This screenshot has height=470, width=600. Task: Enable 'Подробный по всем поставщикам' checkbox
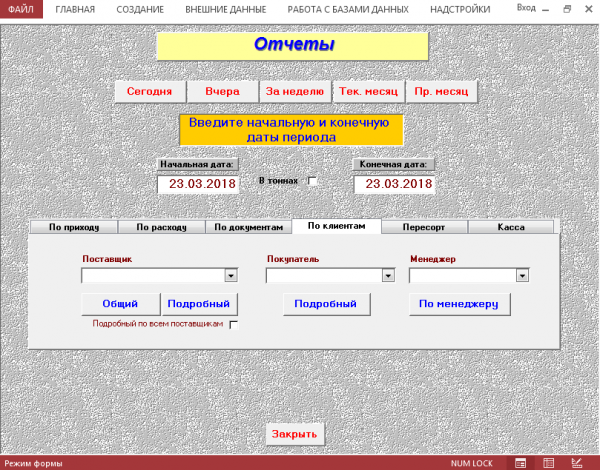pyautogui.click(x=233, y=325)
